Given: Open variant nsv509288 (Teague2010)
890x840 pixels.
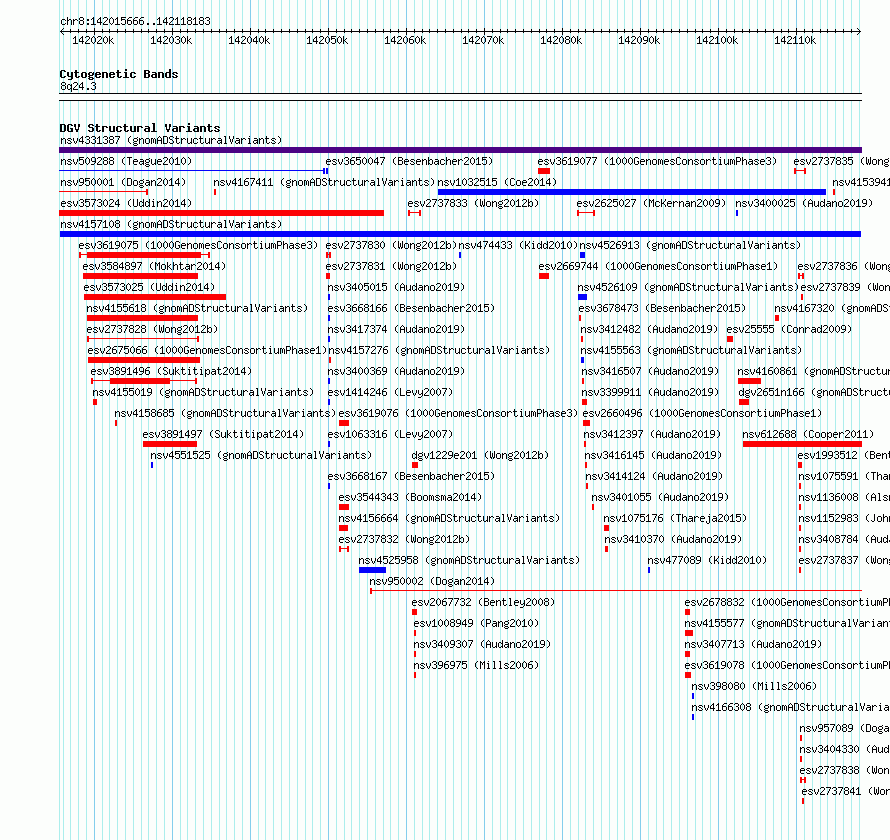Looking at the screenshot, I should click(126, 161).
